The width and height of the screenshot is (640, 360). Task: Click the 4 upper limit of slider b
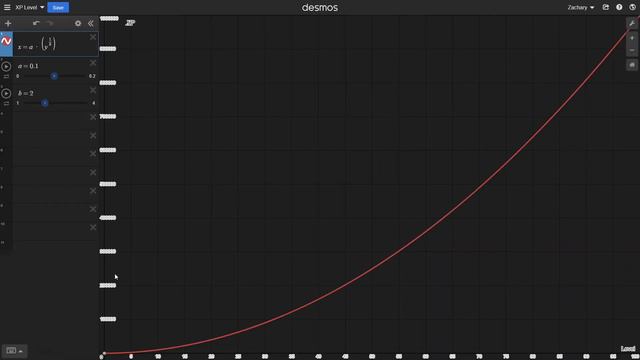(x=93, y=103)
